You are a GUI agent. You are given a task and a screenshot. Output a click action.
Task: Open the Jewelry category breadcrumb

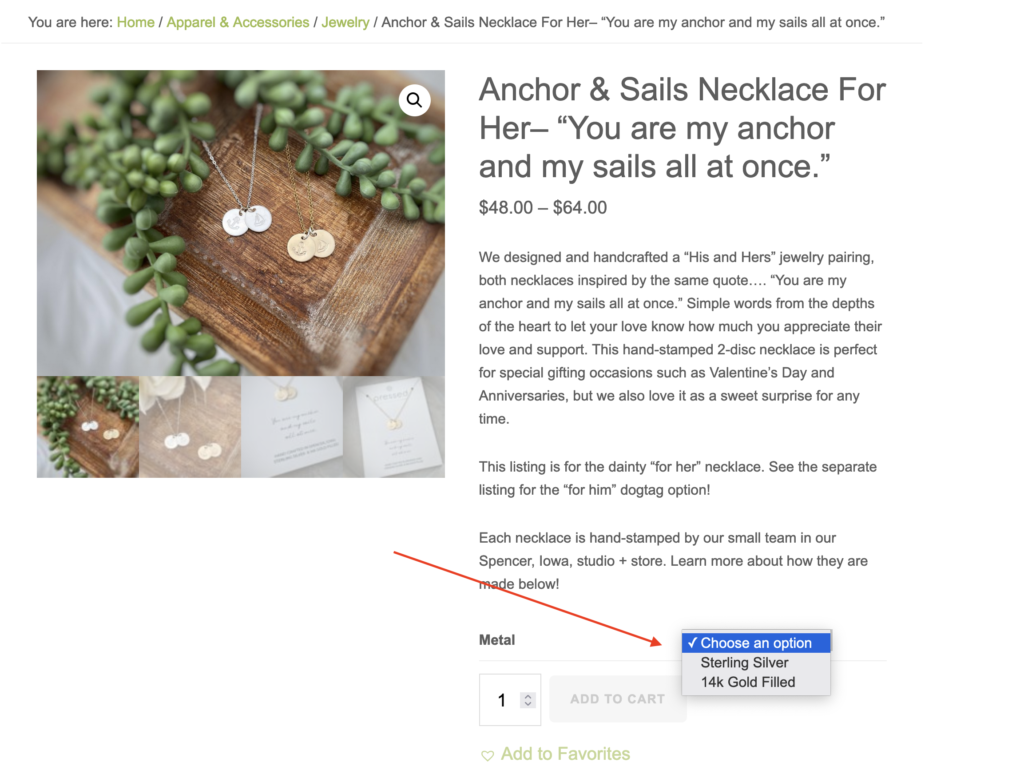(x=345, y=22)
